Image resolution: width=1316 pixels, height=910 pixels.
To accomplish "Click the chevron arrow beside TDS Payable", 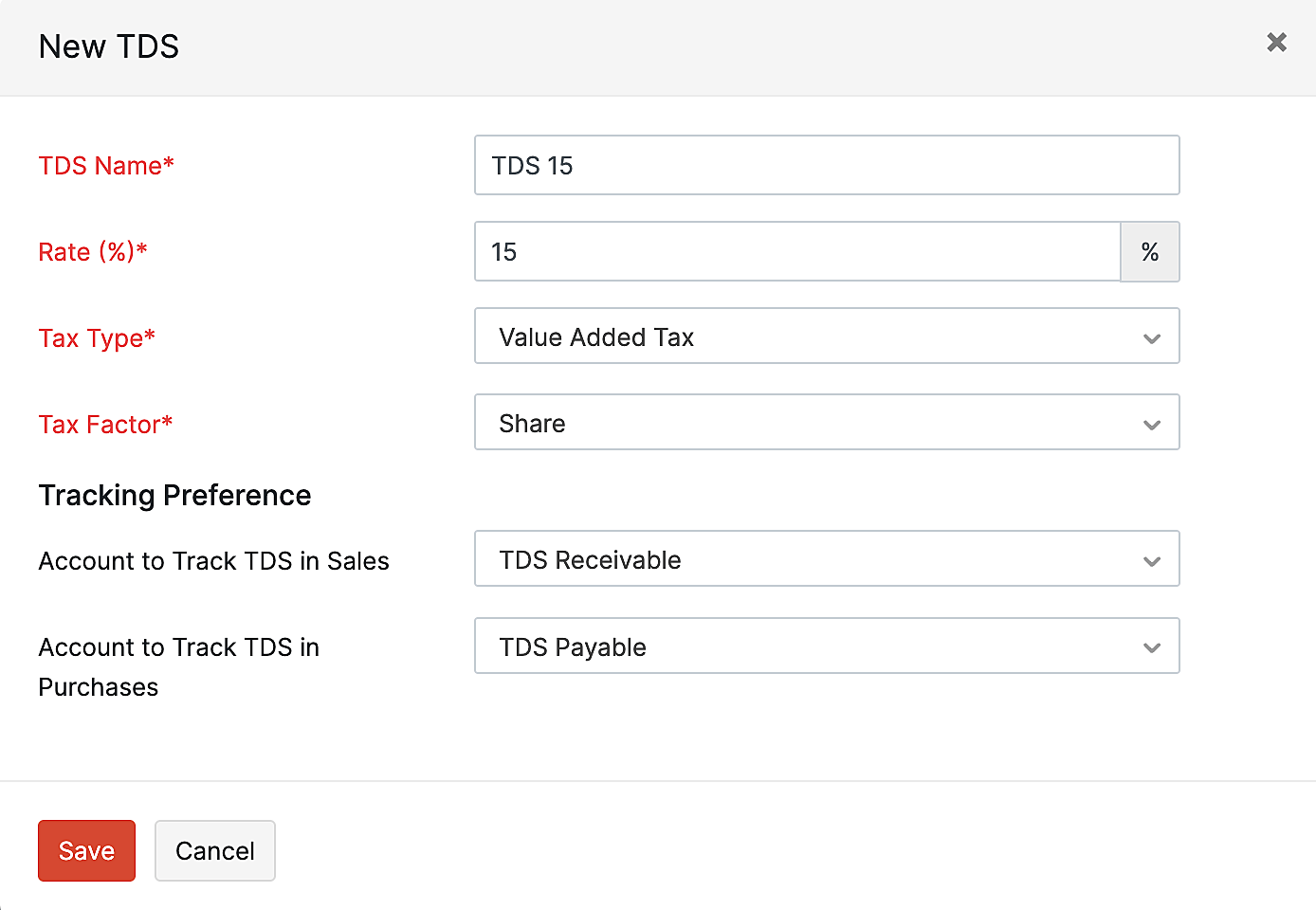I will coord(1151,648).
